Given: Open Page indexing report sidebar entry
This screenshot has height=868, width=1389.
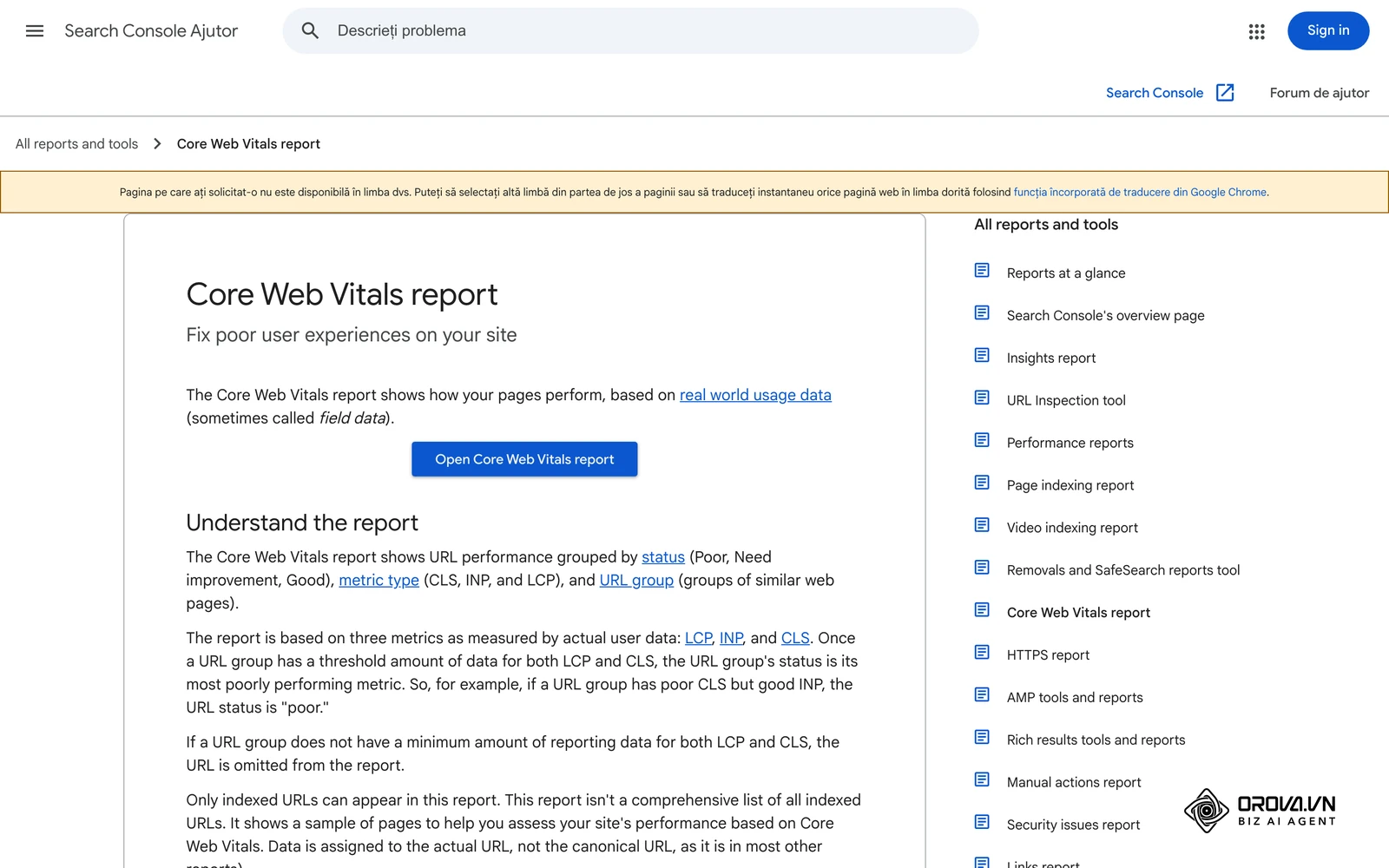Looking at the screenshot, I should [1070, 486].
